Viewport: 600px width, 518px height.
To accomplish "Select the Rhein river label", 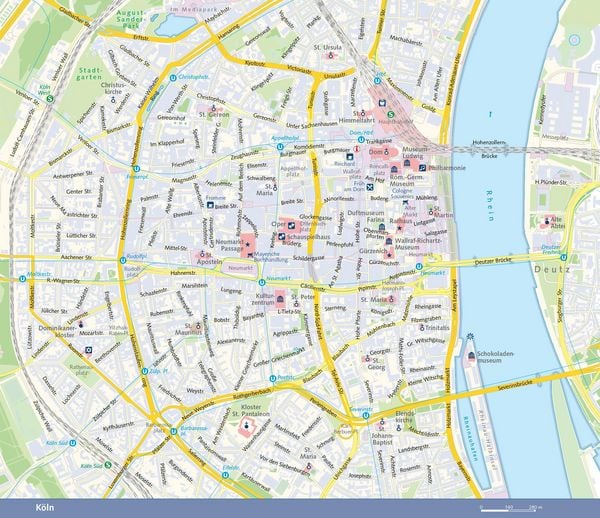I will [490, 205].
